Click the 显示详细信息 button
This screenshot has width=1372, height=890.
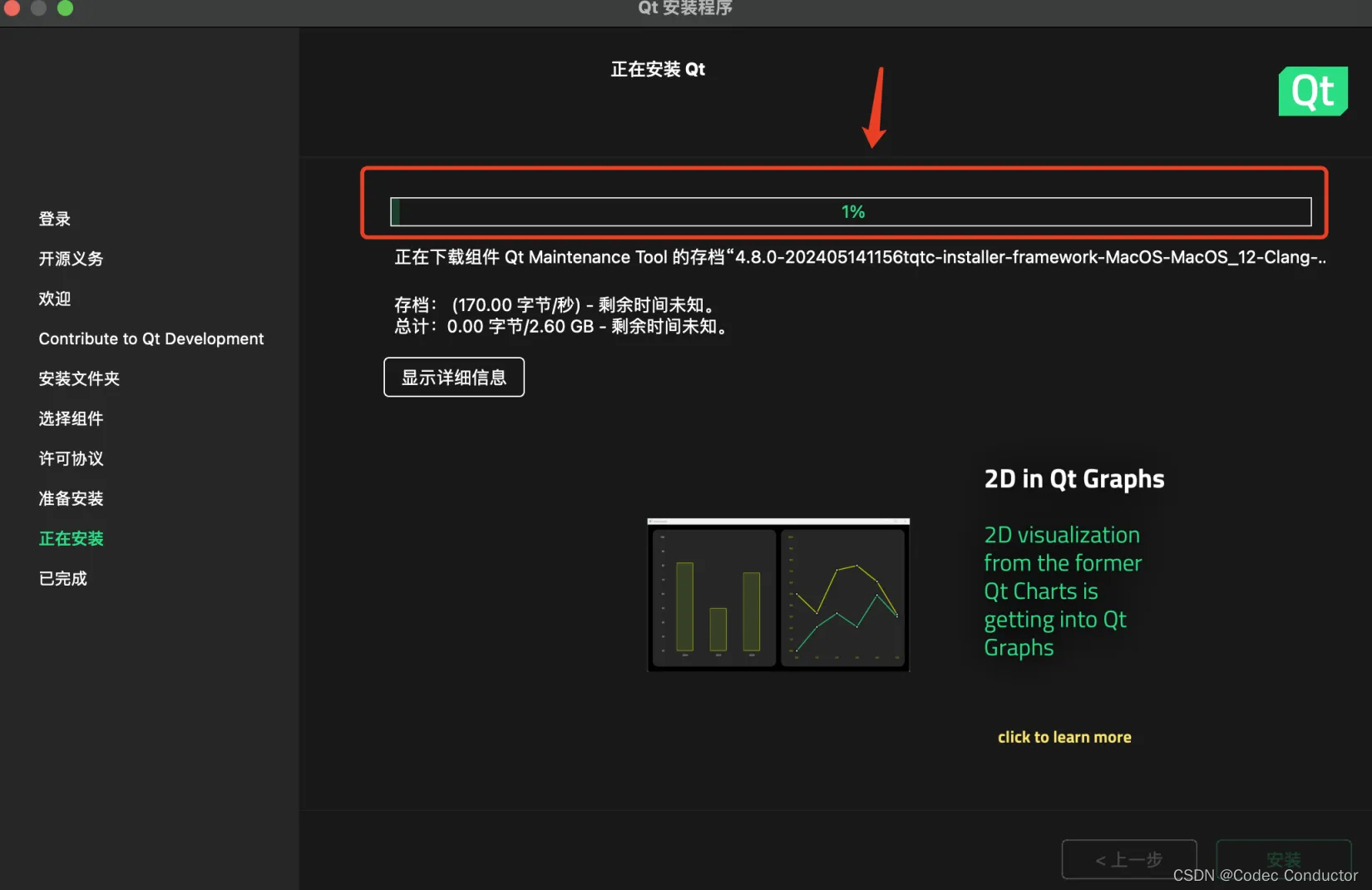click(x=454, y=378)
